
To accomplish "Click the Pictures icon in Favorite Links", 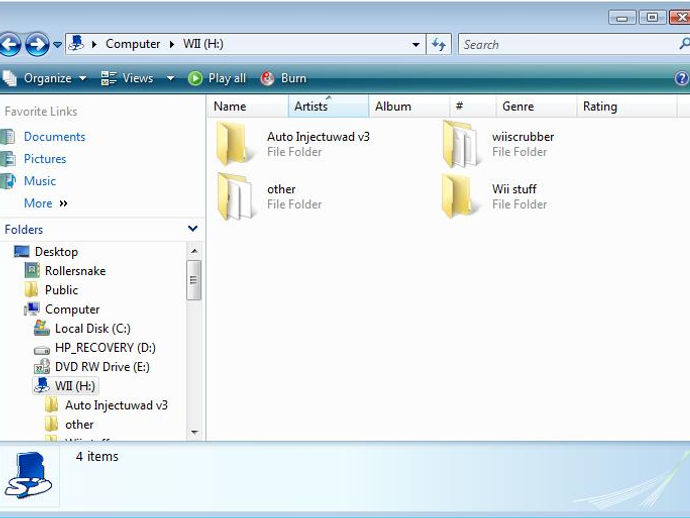I will (x=7, y=159).
